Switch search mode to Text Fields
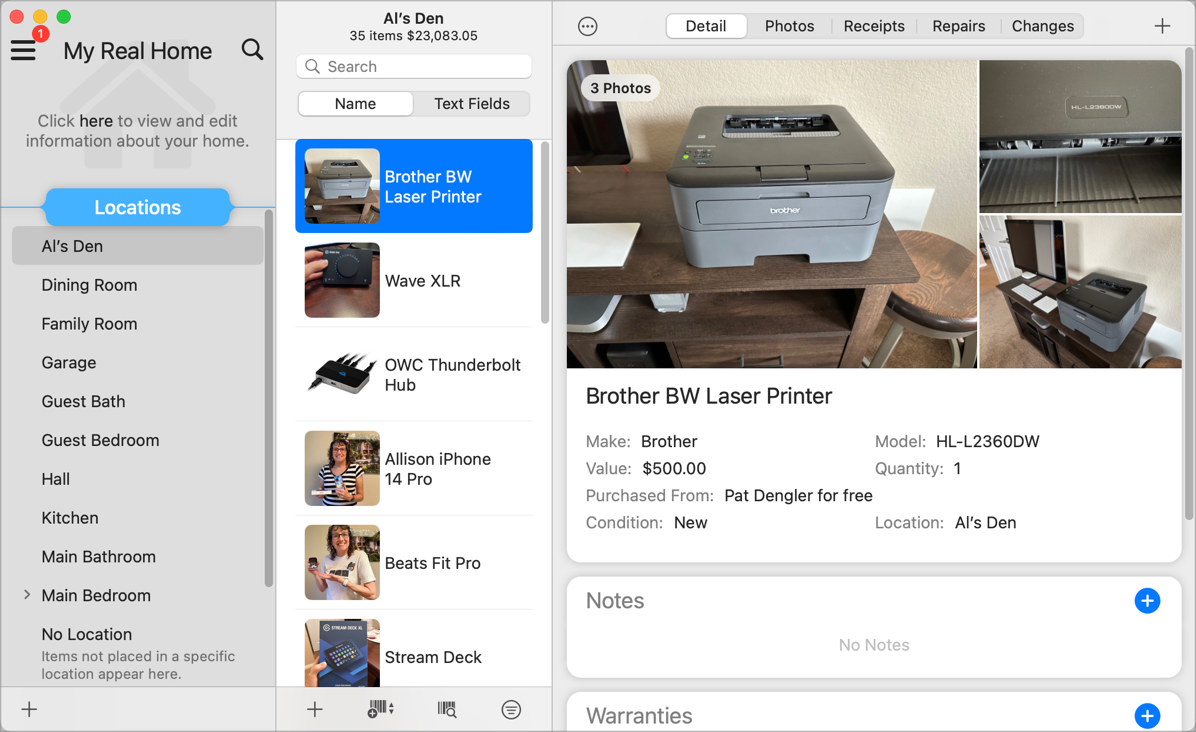Image resolution: width=1196 pixels, height=732 pixels. pyautogui.click(x=472, y=104)
